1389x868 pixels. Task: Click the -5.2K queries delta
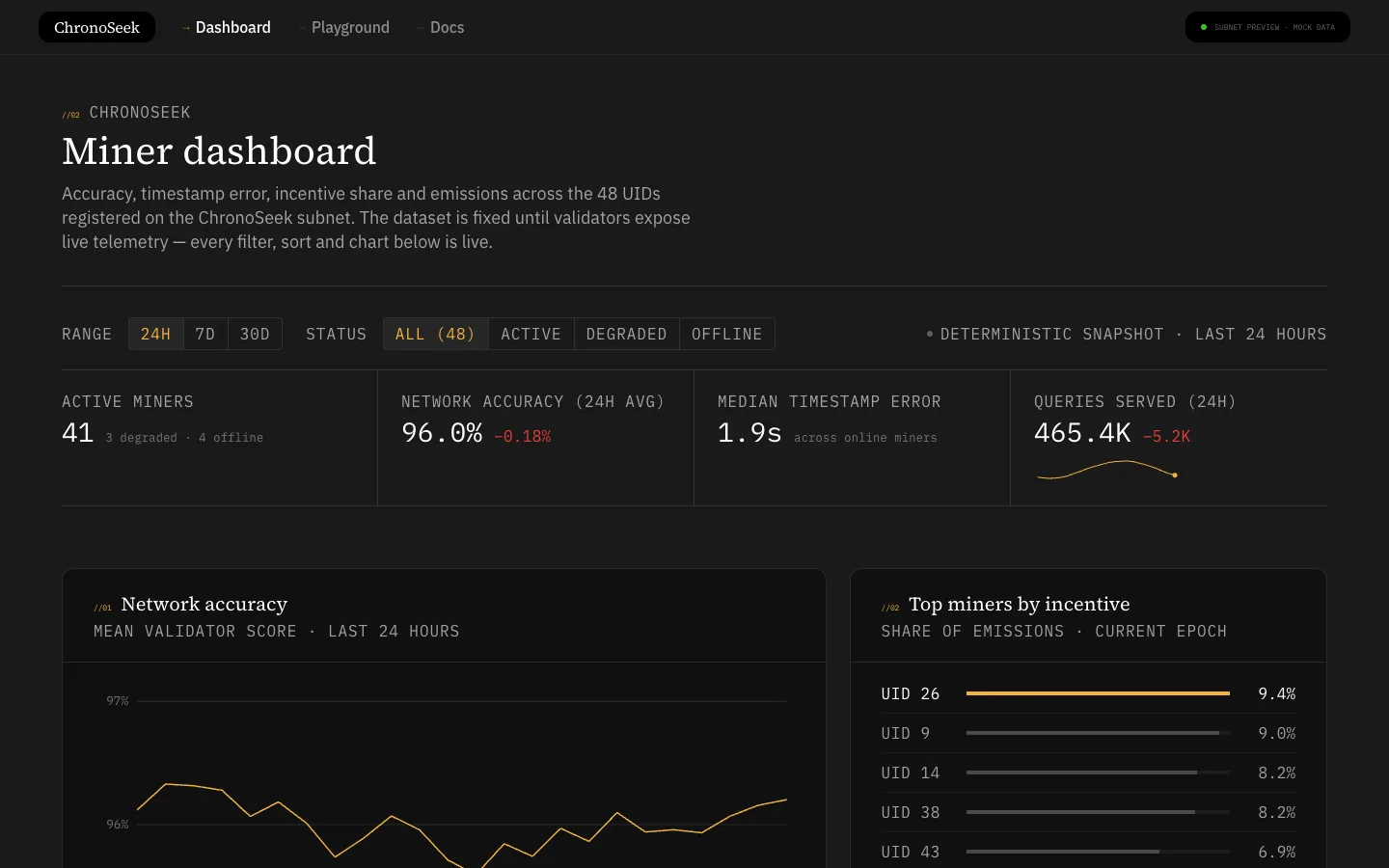tap(1166, 437)
